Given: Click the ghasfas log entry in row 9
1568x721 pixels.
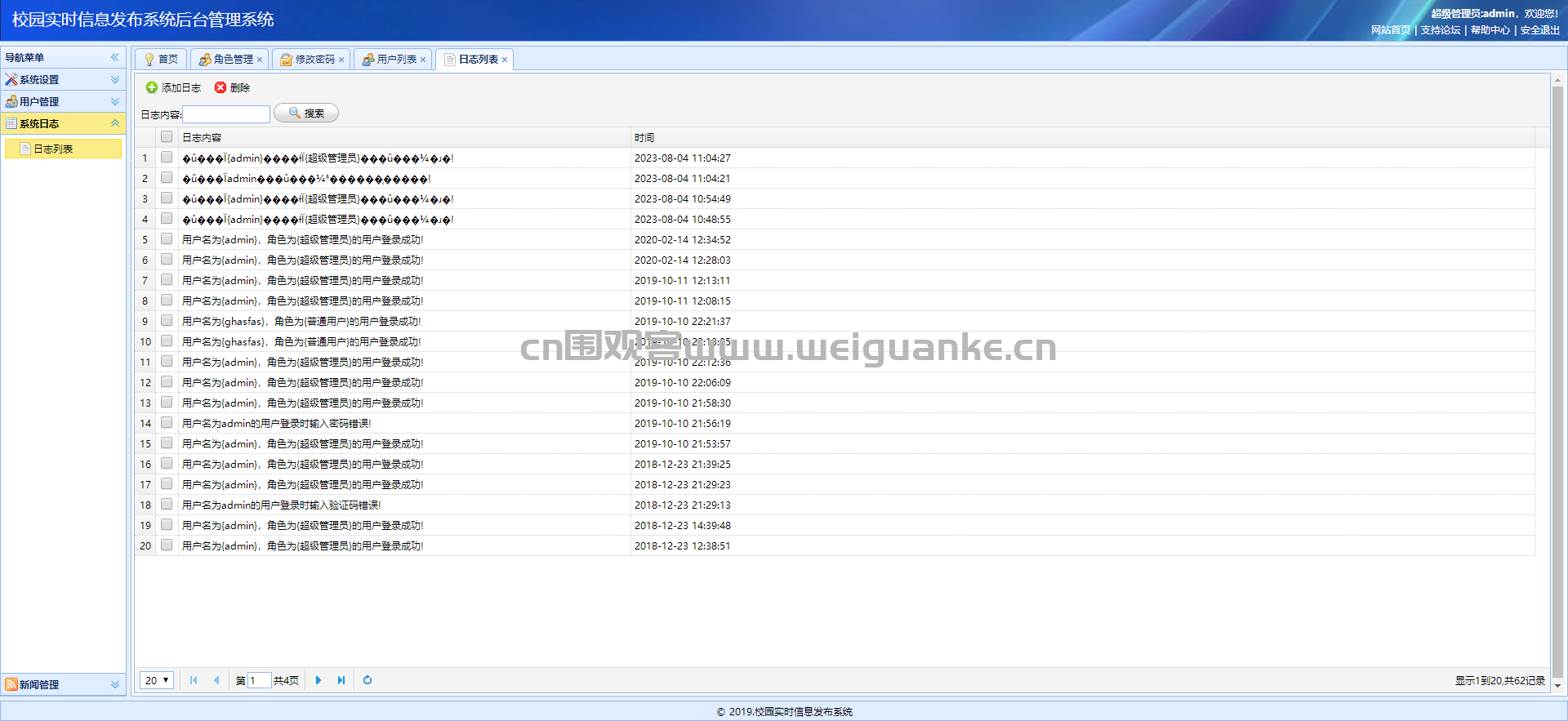Looking at the screenshot, I should (301, 321).
